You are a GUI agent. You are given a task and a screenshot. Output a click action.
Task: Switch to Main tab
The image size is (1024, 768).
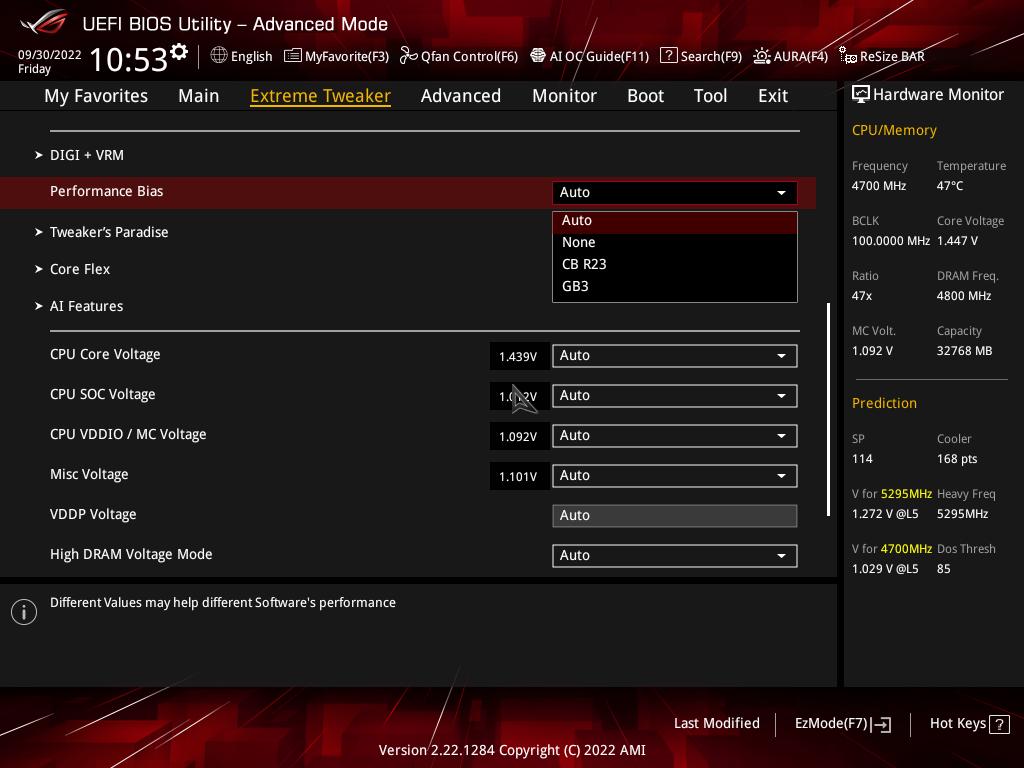(x=199, y=96)
